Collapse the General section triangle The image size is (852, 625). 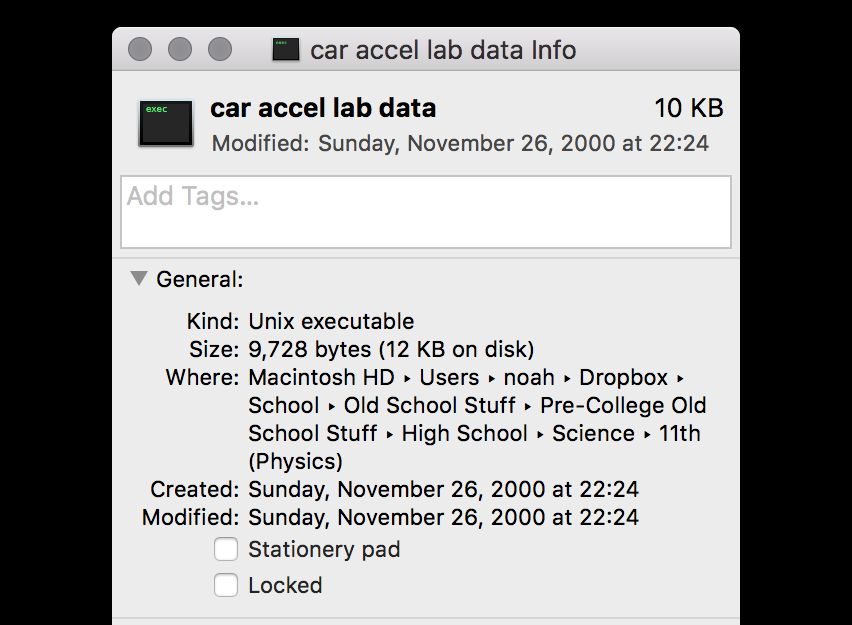click(x=139, y=279)
